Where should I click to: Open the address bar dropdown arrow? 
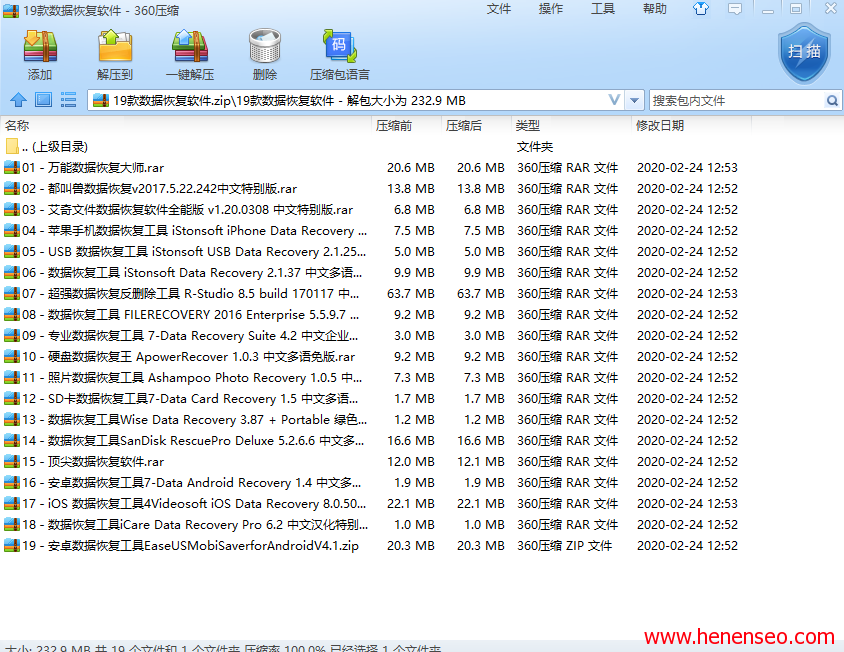[x=634, y=101]
